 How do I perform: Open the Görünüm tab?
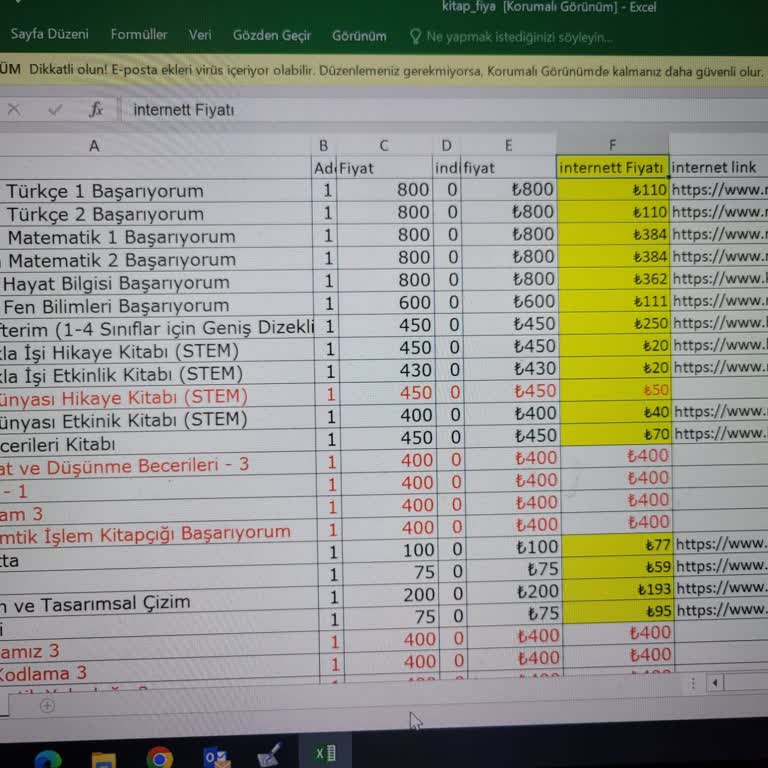click(x=359, y=36)
